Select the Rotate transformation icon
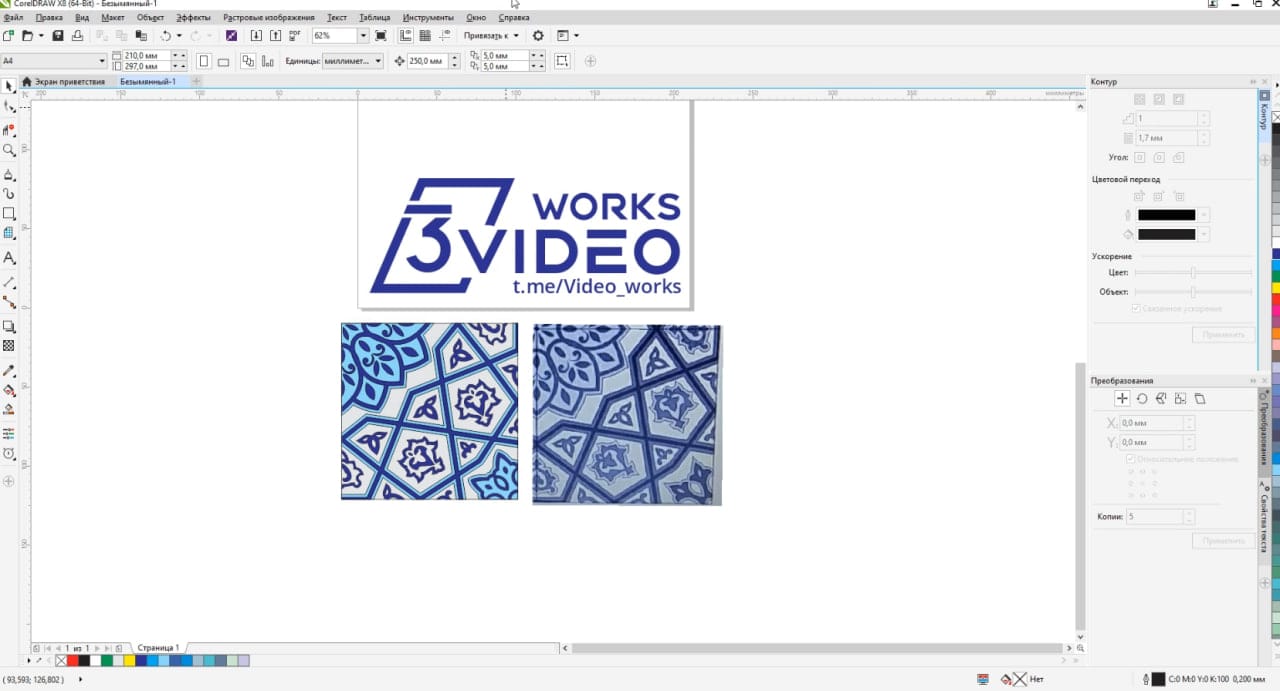Screen dimensions: 1280x691 1141,398
